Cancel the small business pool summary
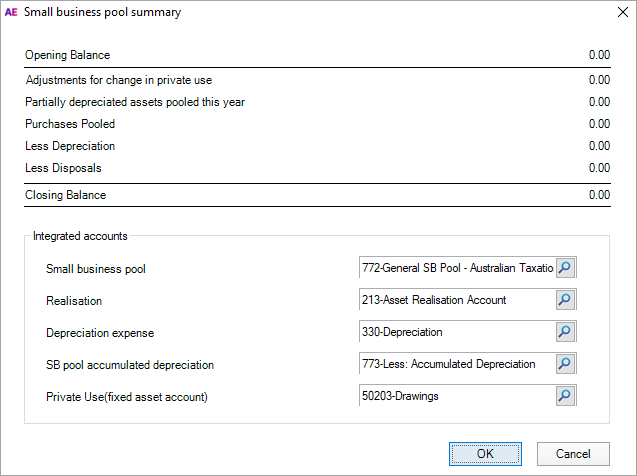The height and width of the screenshot is (476, 637). point(573,454)
